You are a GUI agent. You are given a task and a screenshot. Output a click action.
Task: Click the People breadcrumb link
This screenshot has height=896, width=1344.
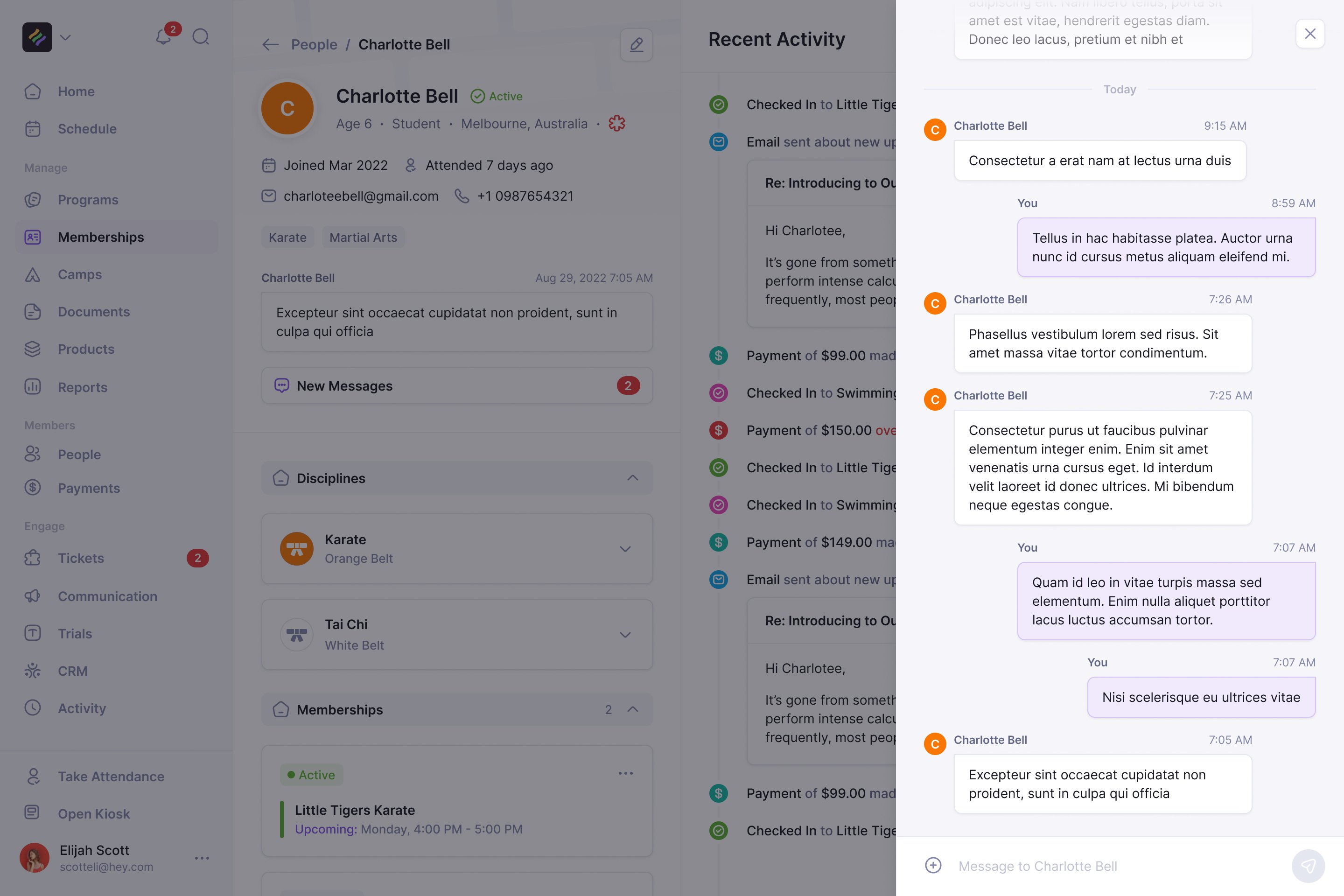tap(314, 45)
